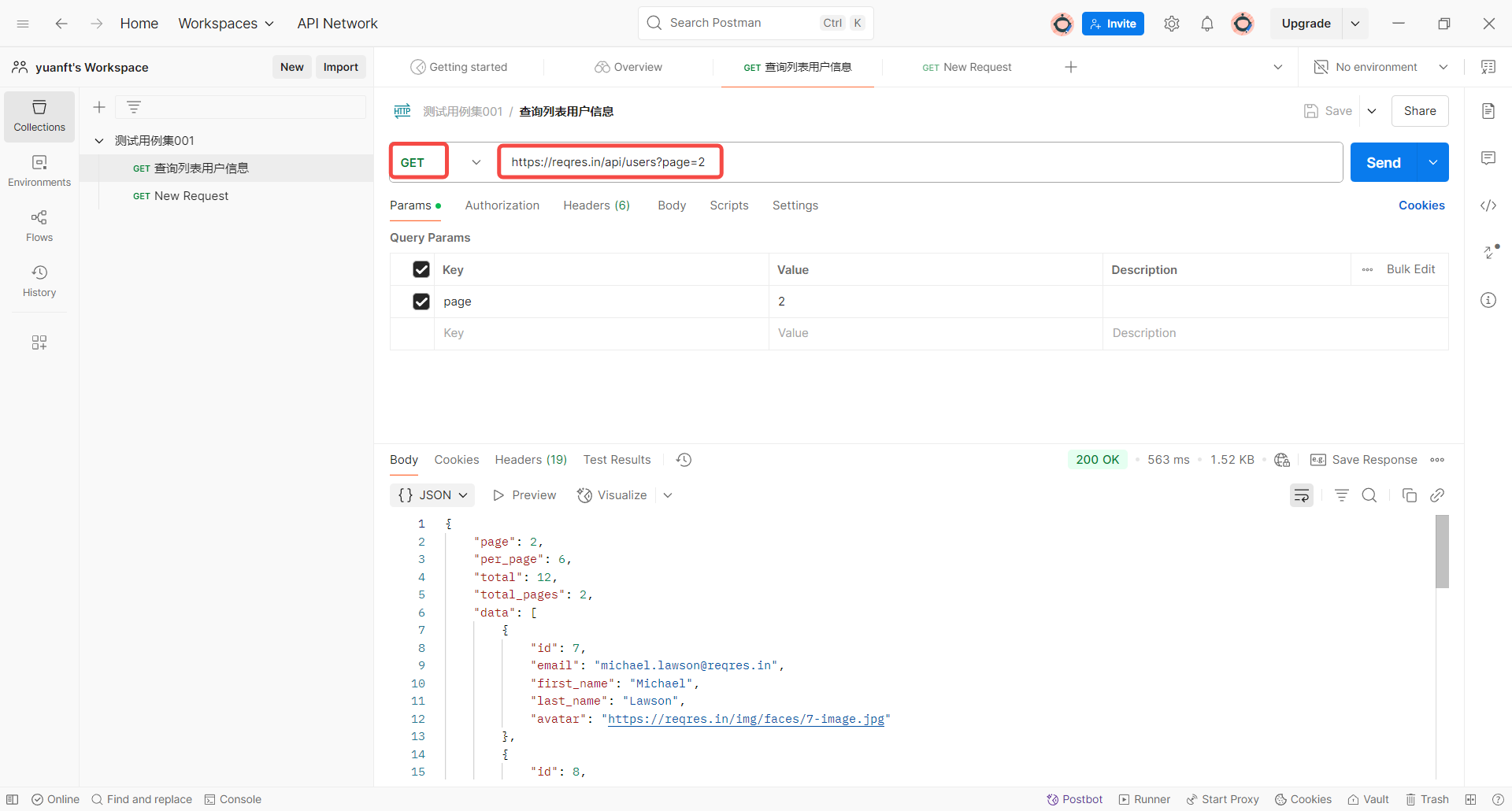Click the Invite button
The width and height of the screenshot is (1512, 811).
[1113, 24]
